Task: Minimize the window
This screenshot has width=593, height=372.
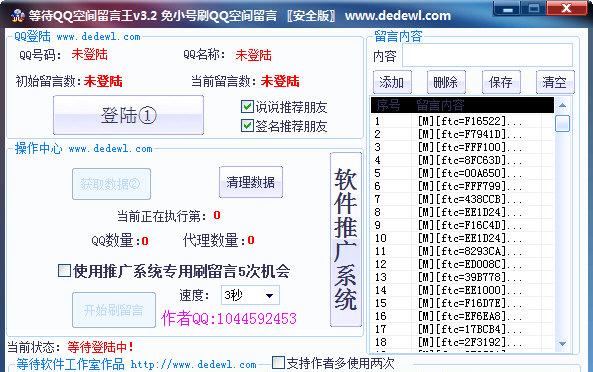Action: click(x=508, y=9)
